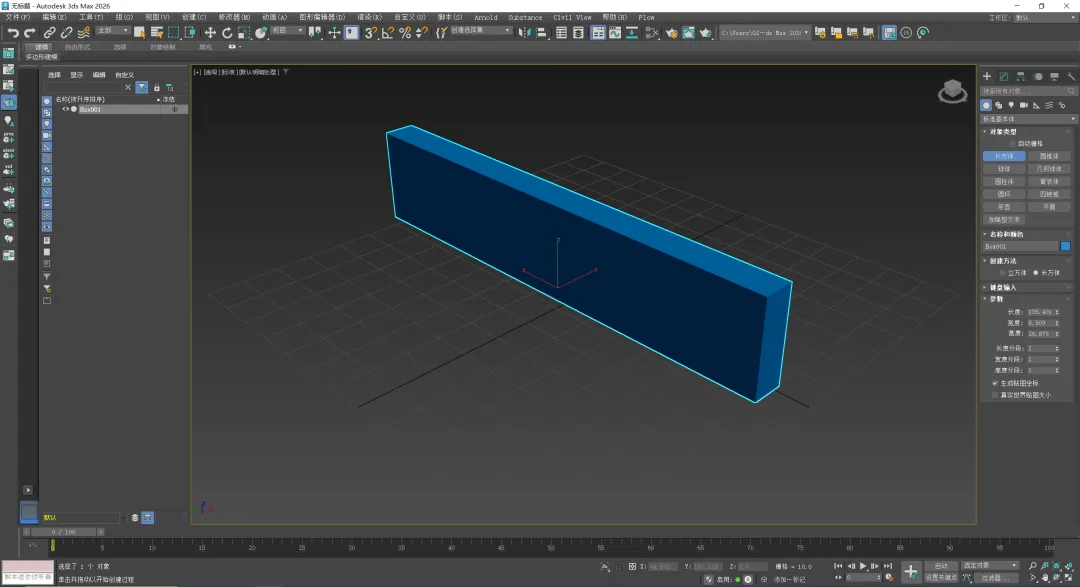This screenshot has height=587, width=1080.
Task: Toggle the Angle Snap icon
Action: (x=388, y=32)
